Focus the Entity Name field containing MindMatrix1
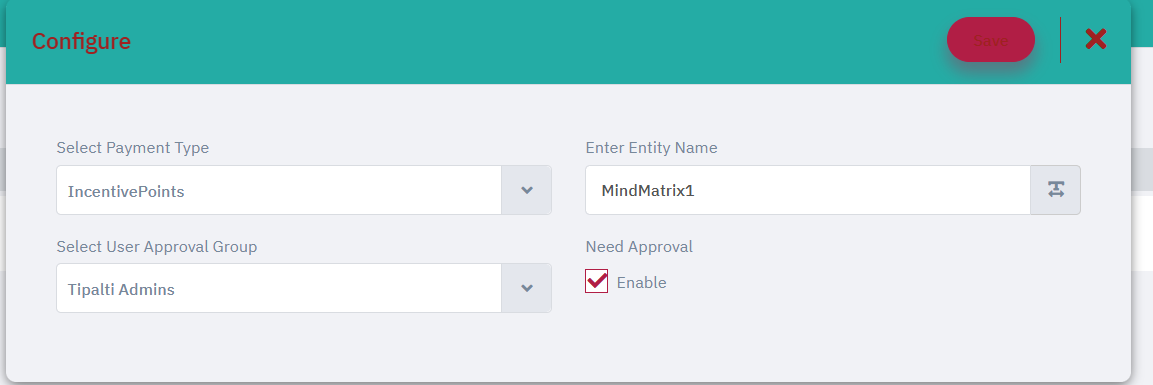Image resolution: width=1153 pixels, height=385 pixels. pyautogui.click(x=807, y=190)
